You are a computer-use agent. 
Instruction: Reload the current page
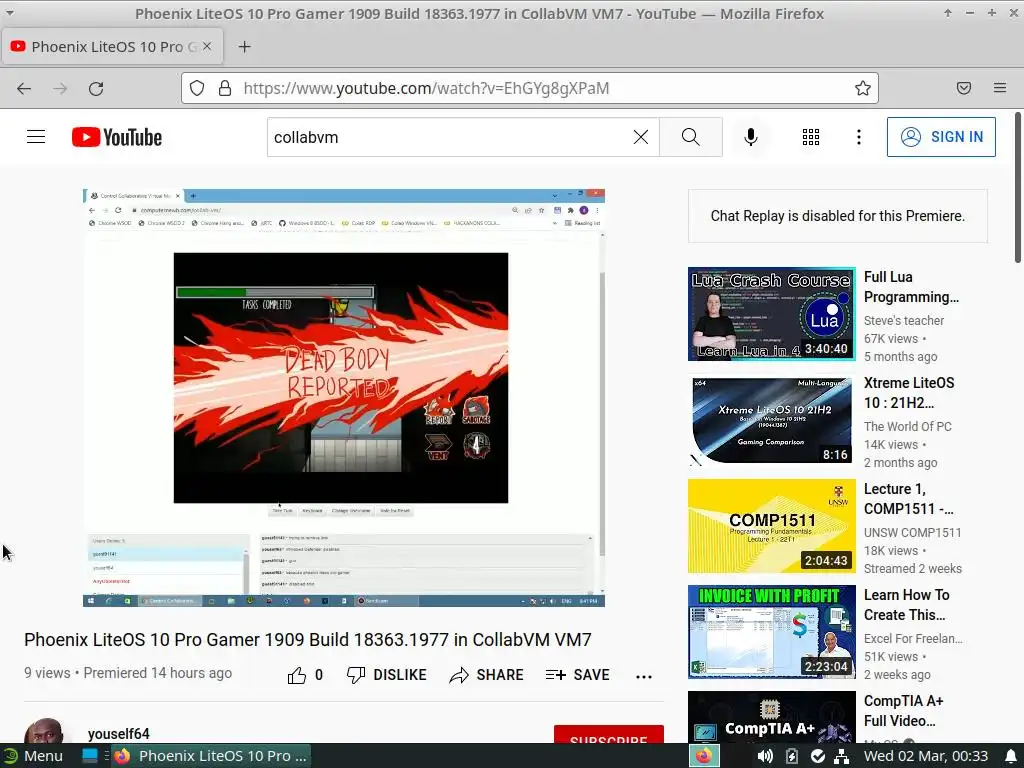(96, 88)
